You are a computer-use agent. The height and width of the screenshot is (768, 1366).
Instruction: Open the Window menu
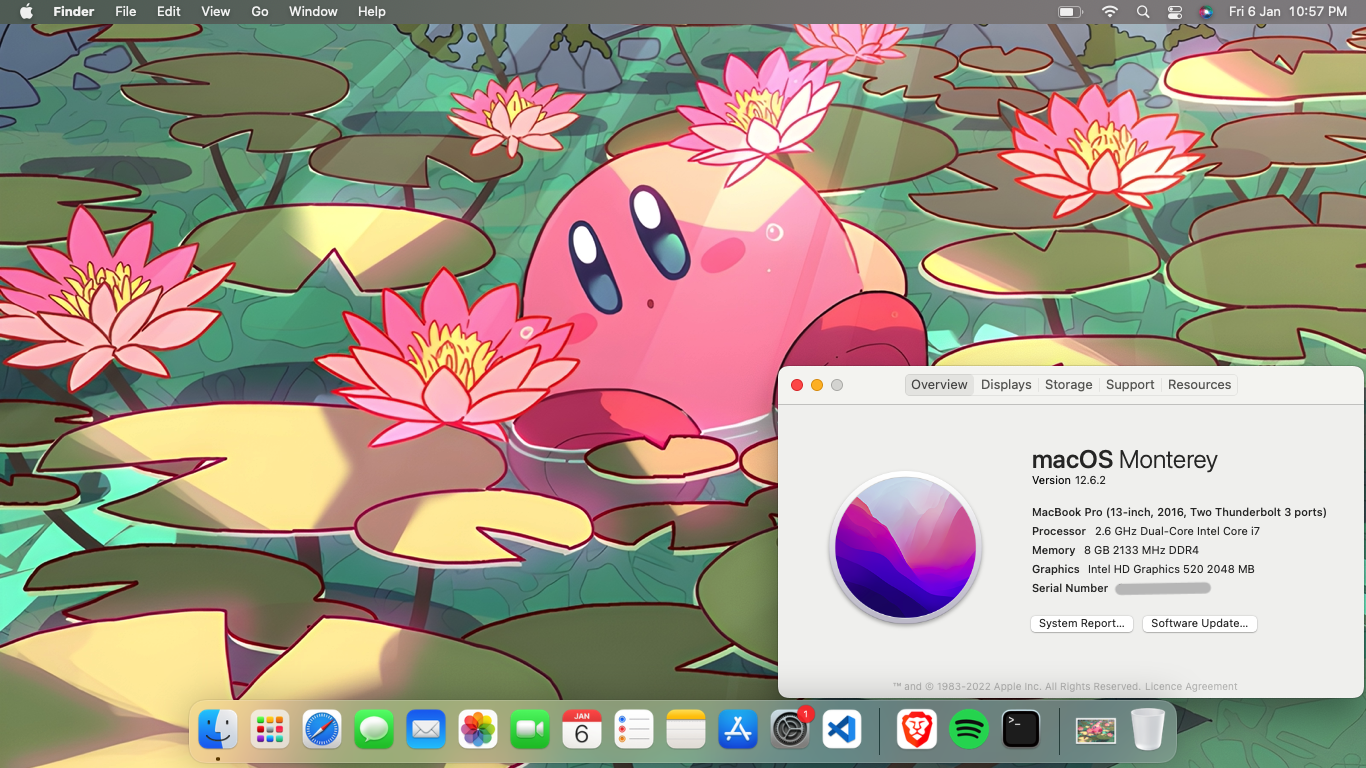click(x=313, y=11)
